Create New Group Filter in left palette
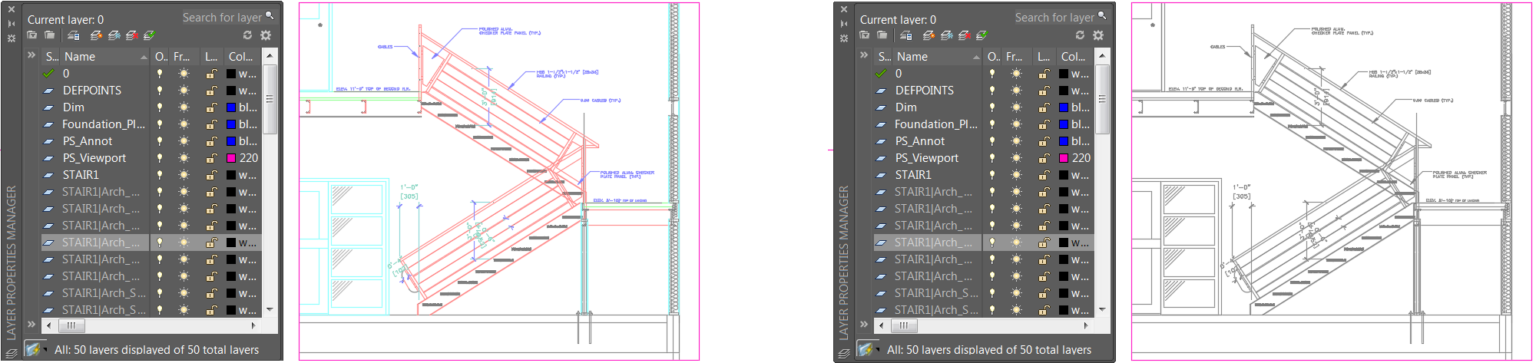The image size is (1536, 363). coord(49,35)
